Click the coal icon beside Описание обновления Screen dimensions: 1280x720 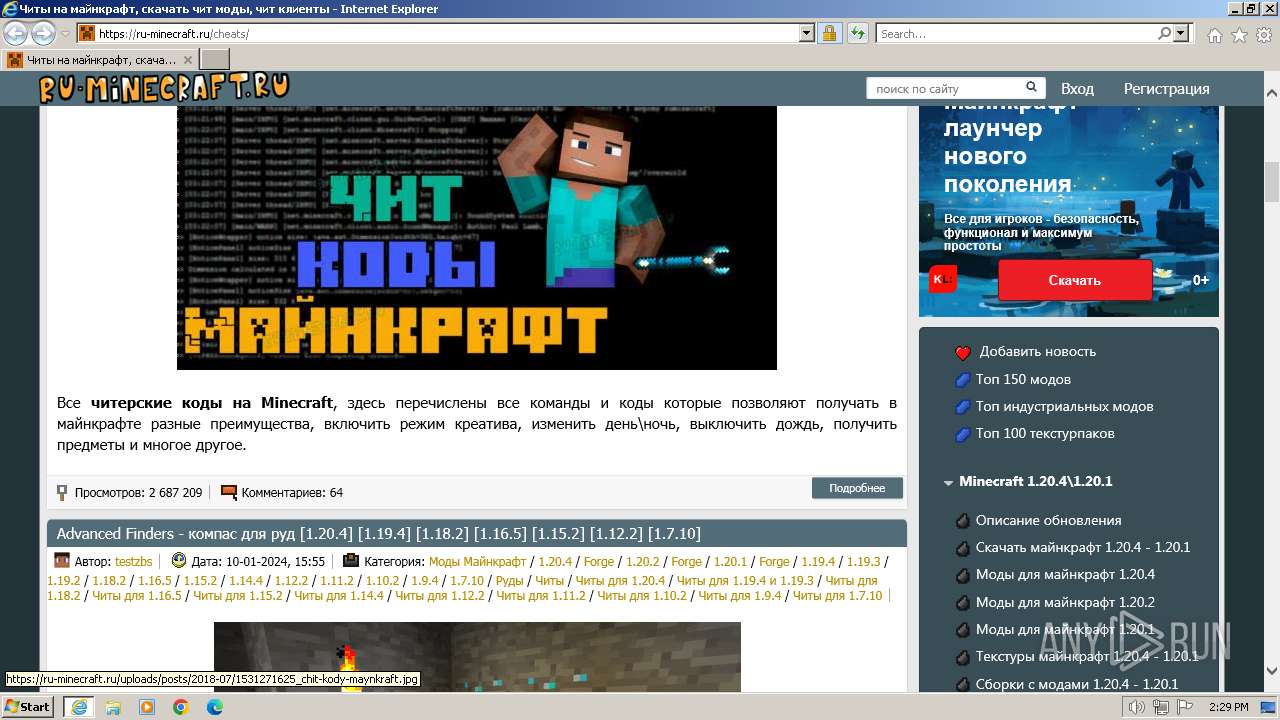963,521
